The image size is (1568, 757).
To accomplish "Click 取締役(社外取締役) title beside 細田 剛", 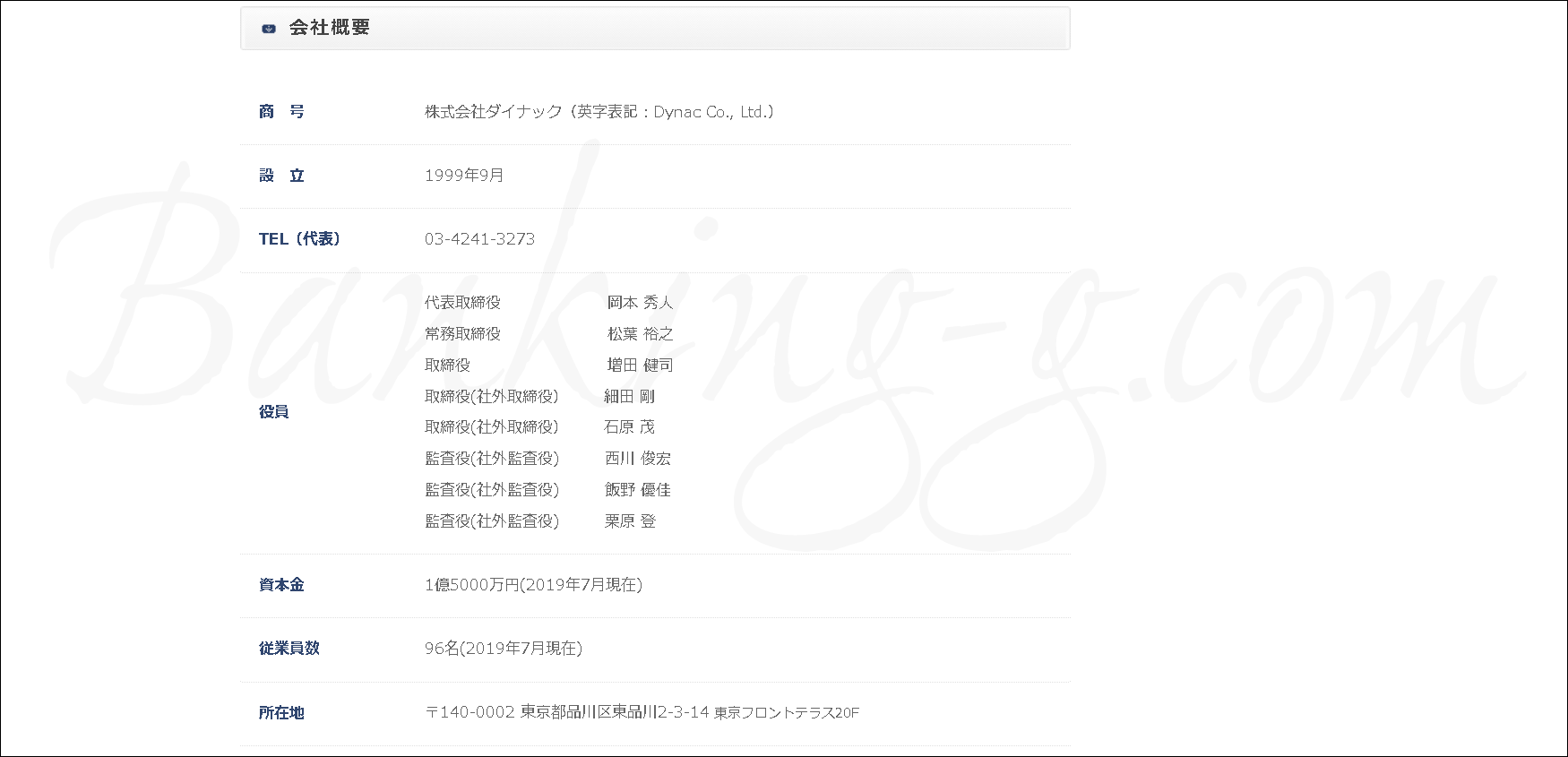I will click(x=491, y=397).
